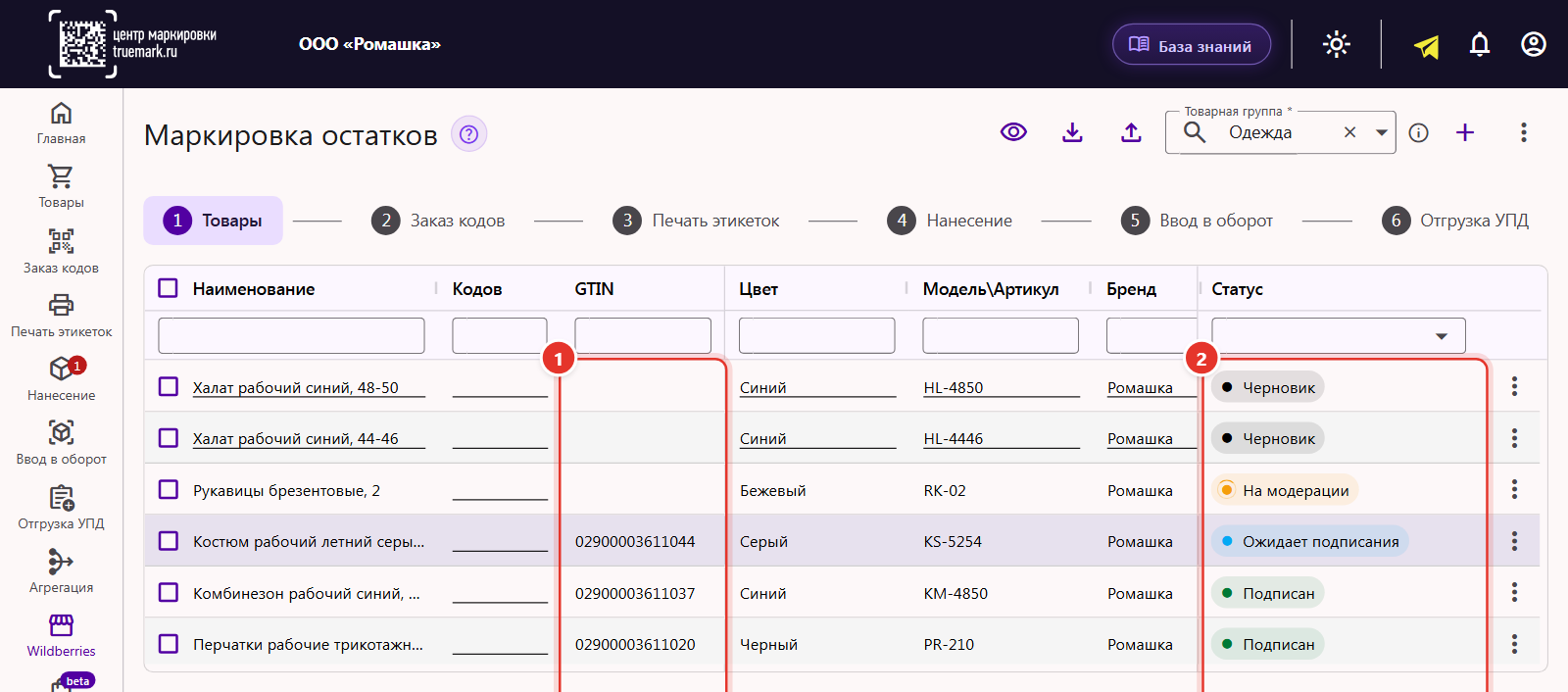Screen dimensions: 1568x692
Task: Check the Костюм рабочий летний row
Action: 169,541
